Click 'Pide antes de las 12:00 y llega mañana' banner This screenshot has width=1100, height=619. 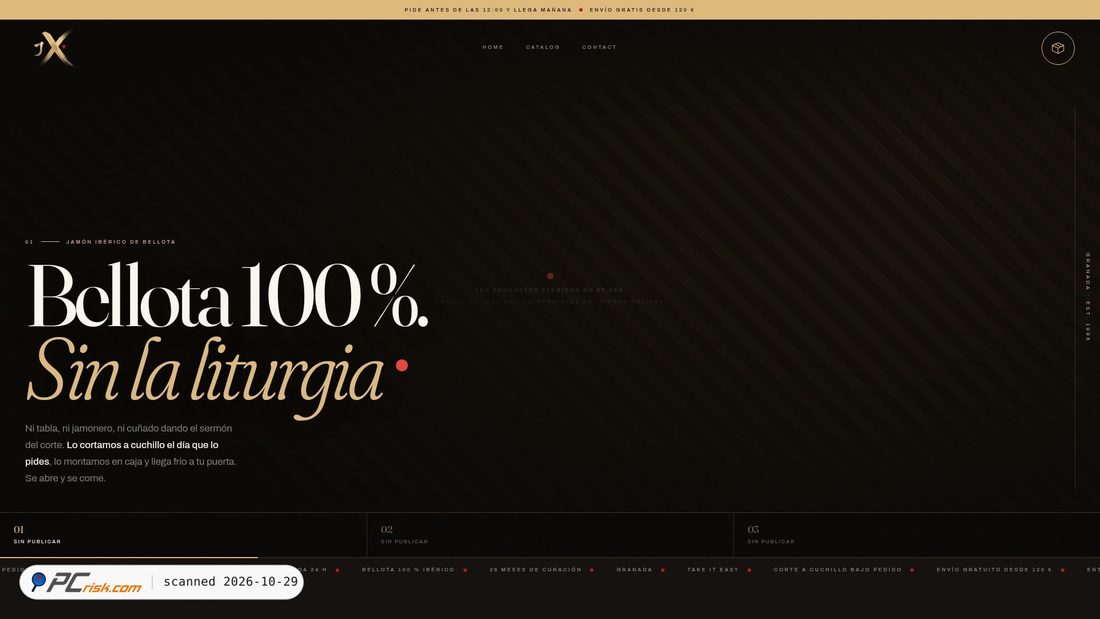point(488,10)
